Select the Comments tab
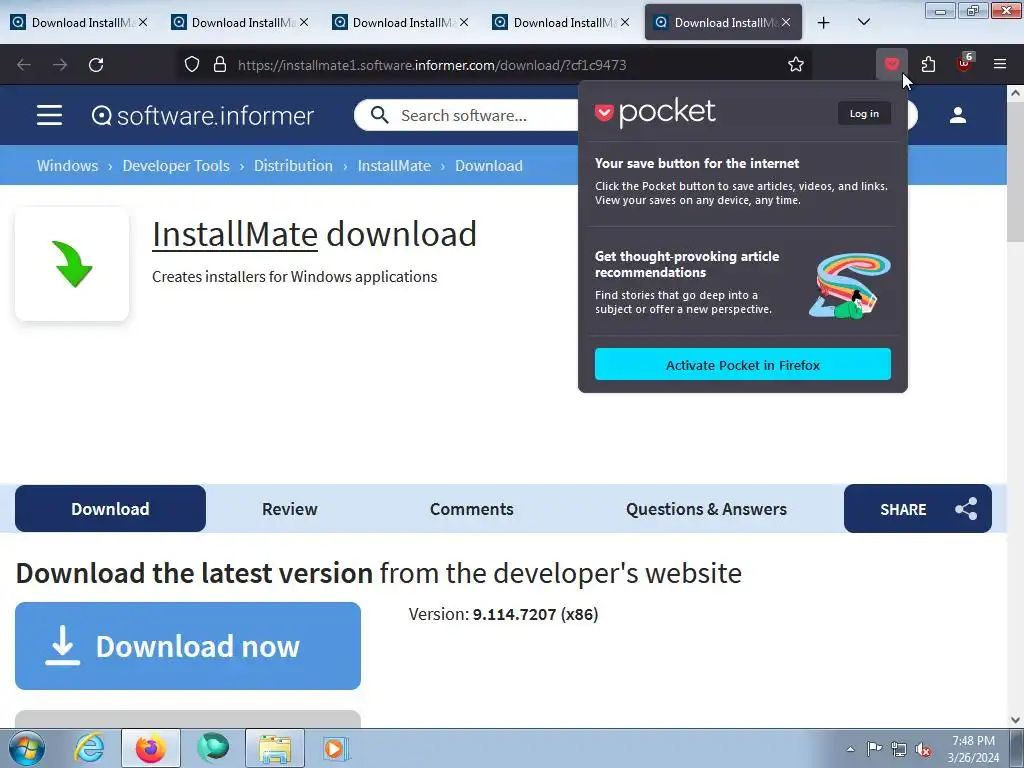Image resolution: width=1024 pixels, height=768 pixels. 472,509
